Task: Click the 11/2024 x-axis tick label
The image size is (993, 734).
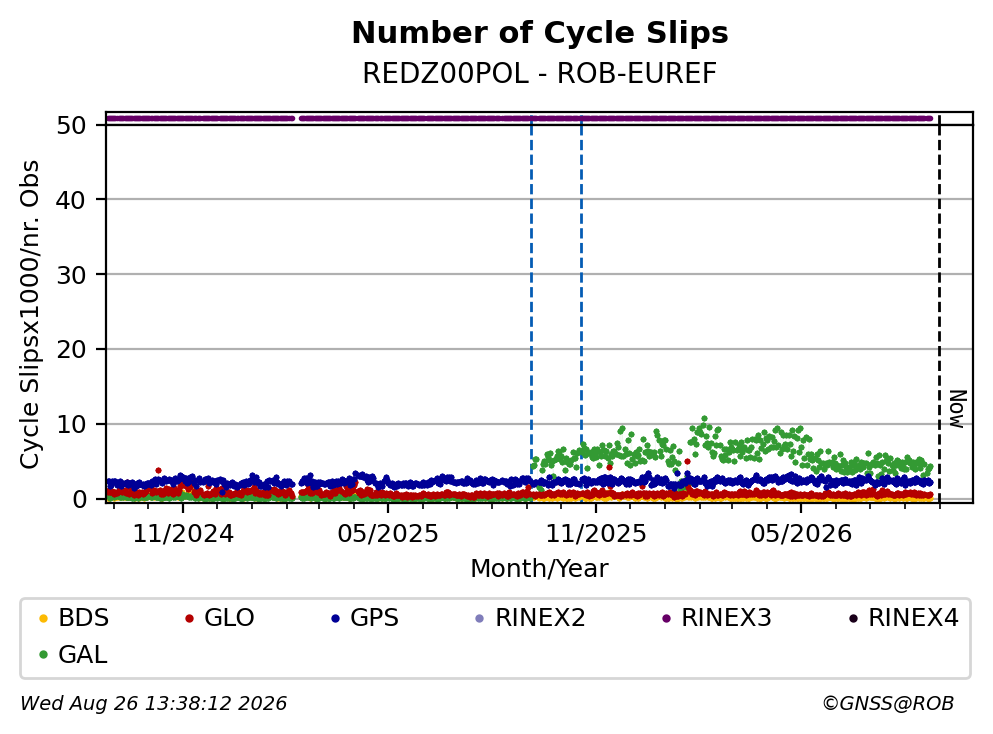Action: pos(183,534)
